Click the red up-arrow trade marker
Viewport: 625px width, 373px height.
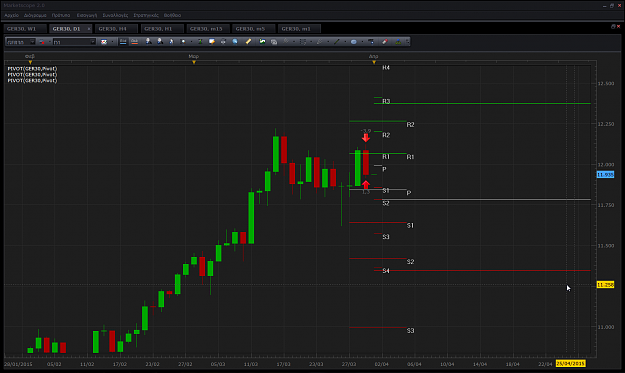366,185
